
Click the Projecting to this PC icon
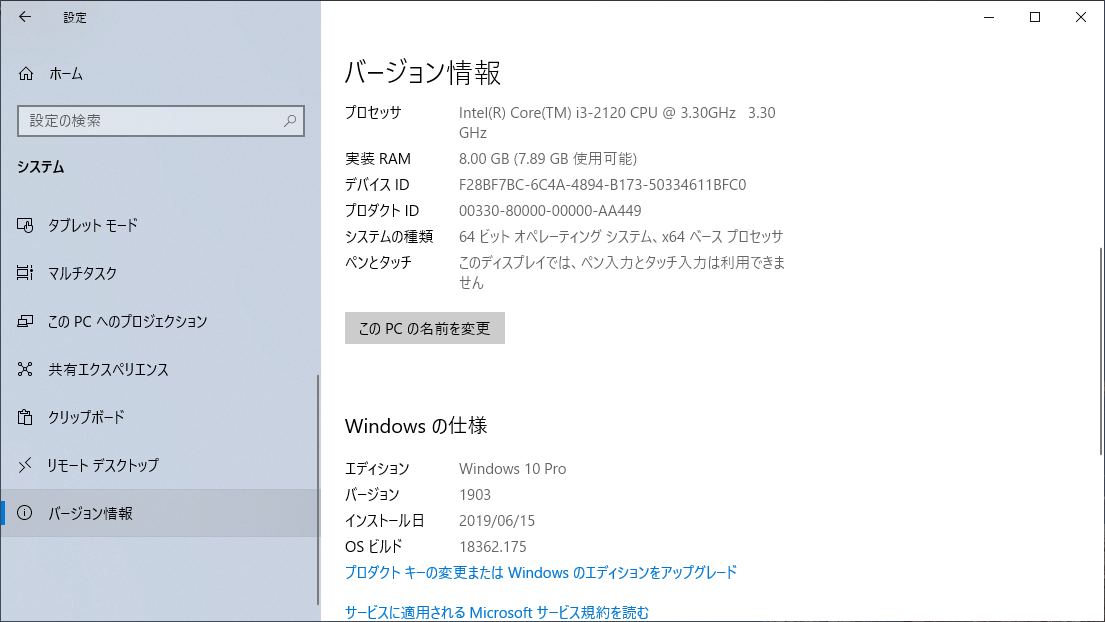[x=26, y=321]
